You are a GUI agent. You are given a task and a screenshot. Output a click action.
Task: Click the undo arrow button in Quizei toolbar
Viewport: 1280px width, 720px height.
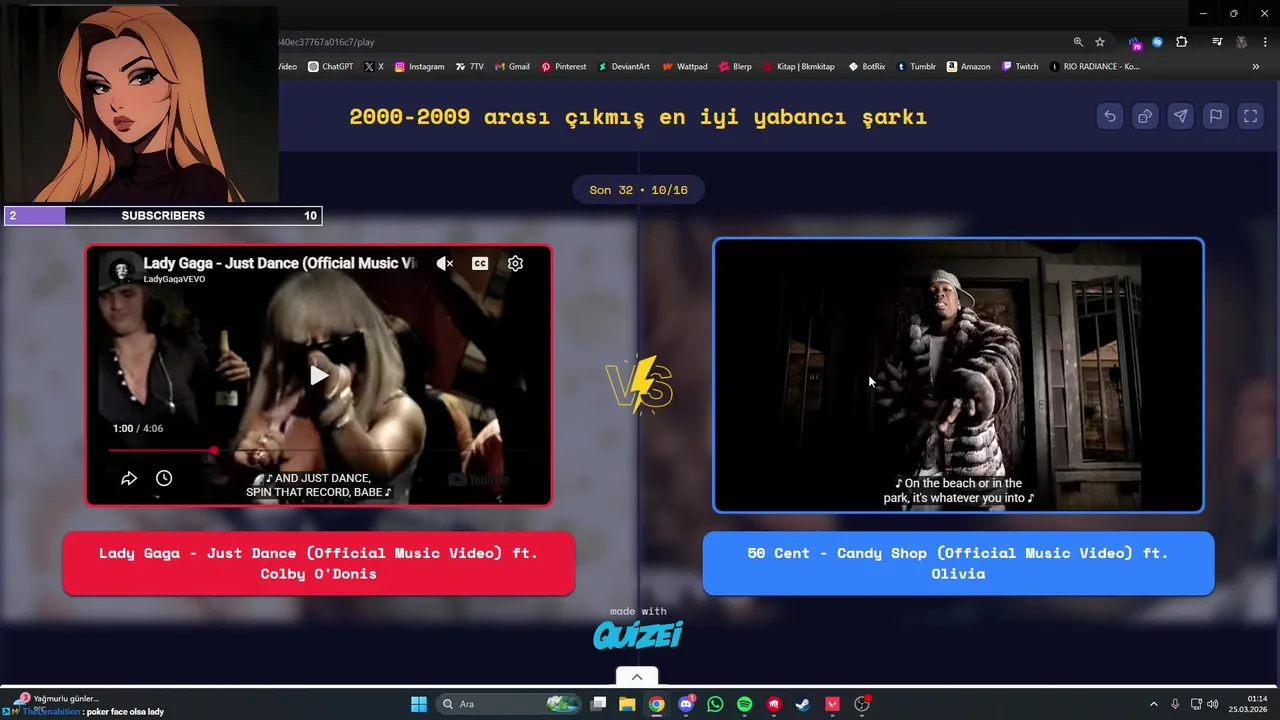pyautogui.click(x=1110, y=116)
